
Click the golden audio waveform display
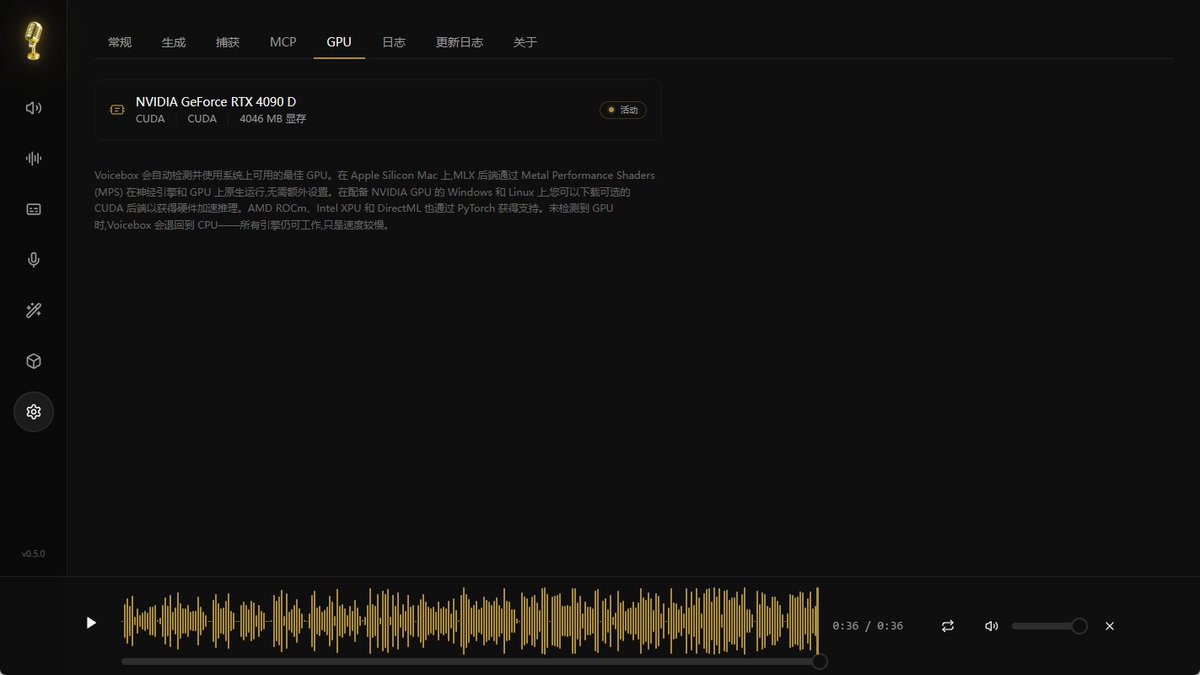point(471,621)
